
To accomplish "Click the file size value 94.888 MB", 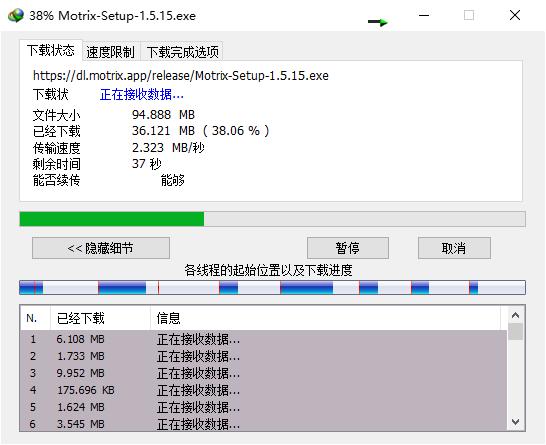I will 163,115.
